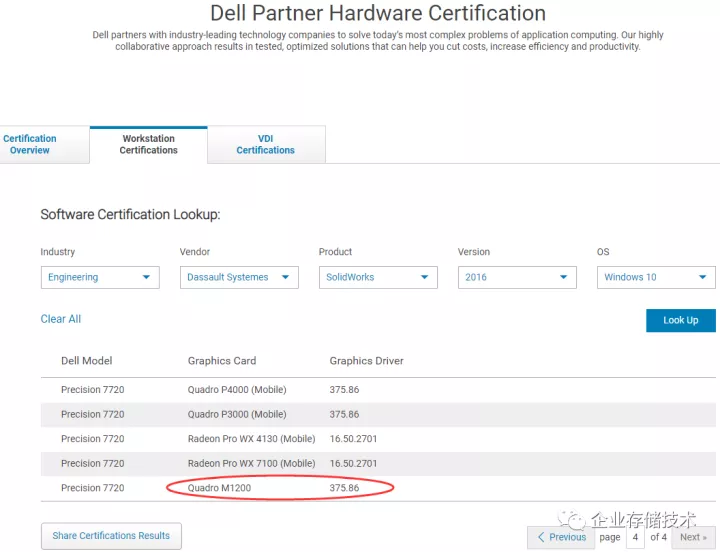Image resolution: width=720 pixels, height=552 pixels.
Task: Select the Quadro M1200 cell
Action: tap(219, 488)
